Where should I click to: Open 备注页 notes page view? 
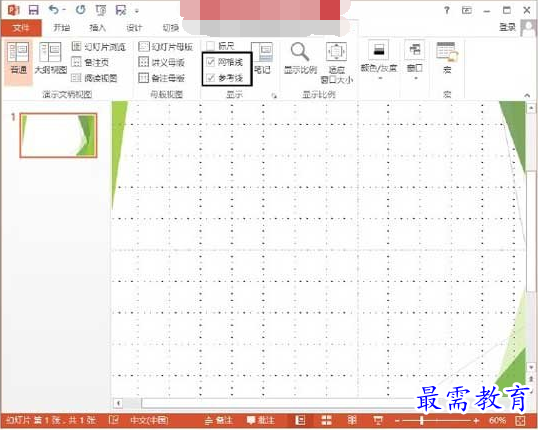tap(90, 62)
